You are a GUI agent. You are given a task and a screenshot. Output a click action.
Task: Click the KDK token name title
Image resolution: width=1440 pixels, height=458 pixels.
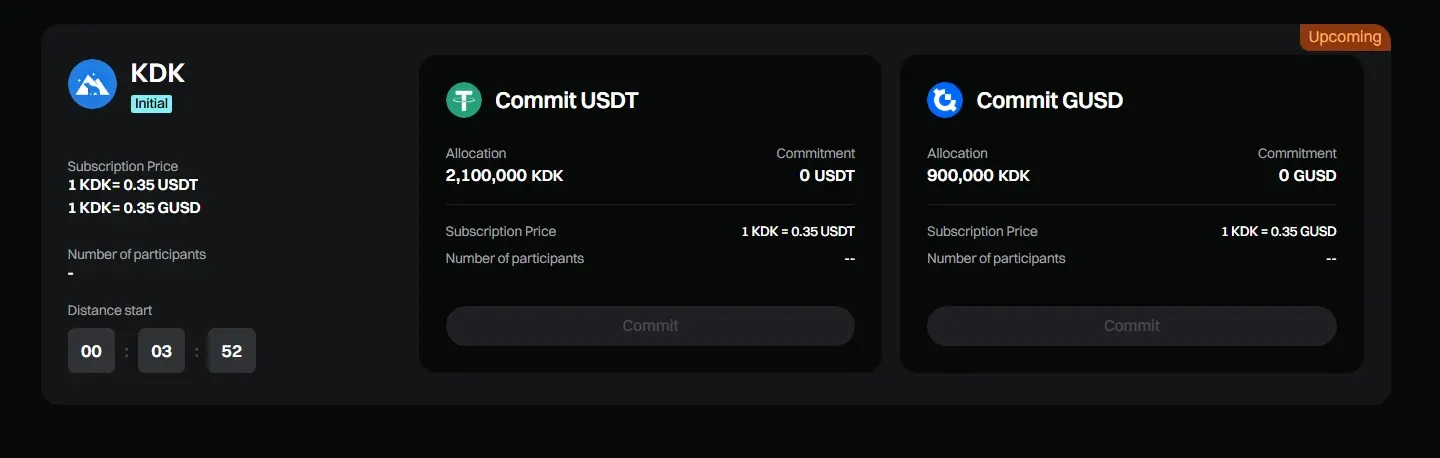click(158, 73)
